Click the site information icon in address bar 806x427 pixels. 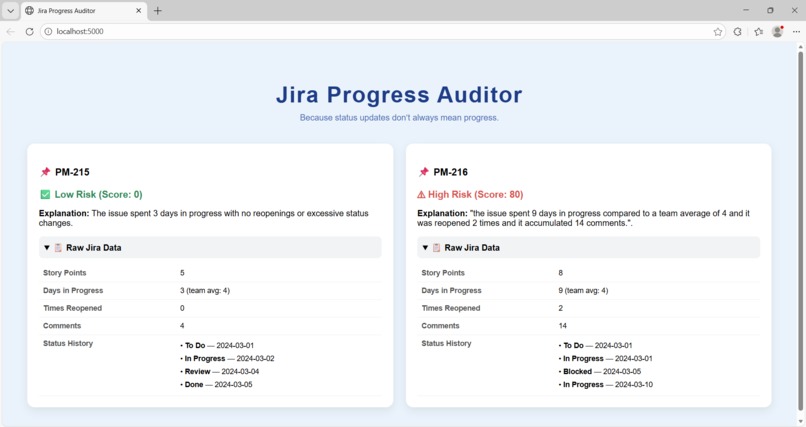pyautogui.click(x=48, y=31)
